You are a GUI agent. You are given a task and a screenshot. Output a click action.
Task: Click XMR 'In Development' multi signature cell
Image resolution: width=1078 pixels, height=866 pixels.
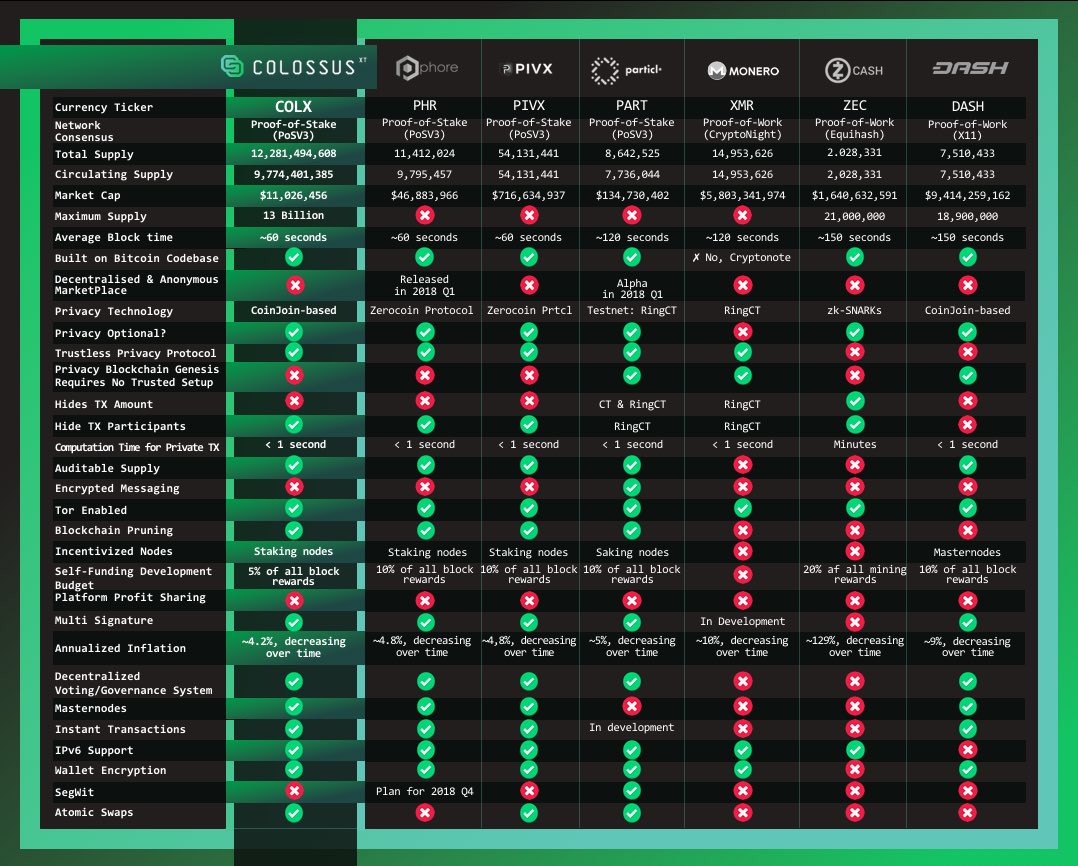(742, 621)
